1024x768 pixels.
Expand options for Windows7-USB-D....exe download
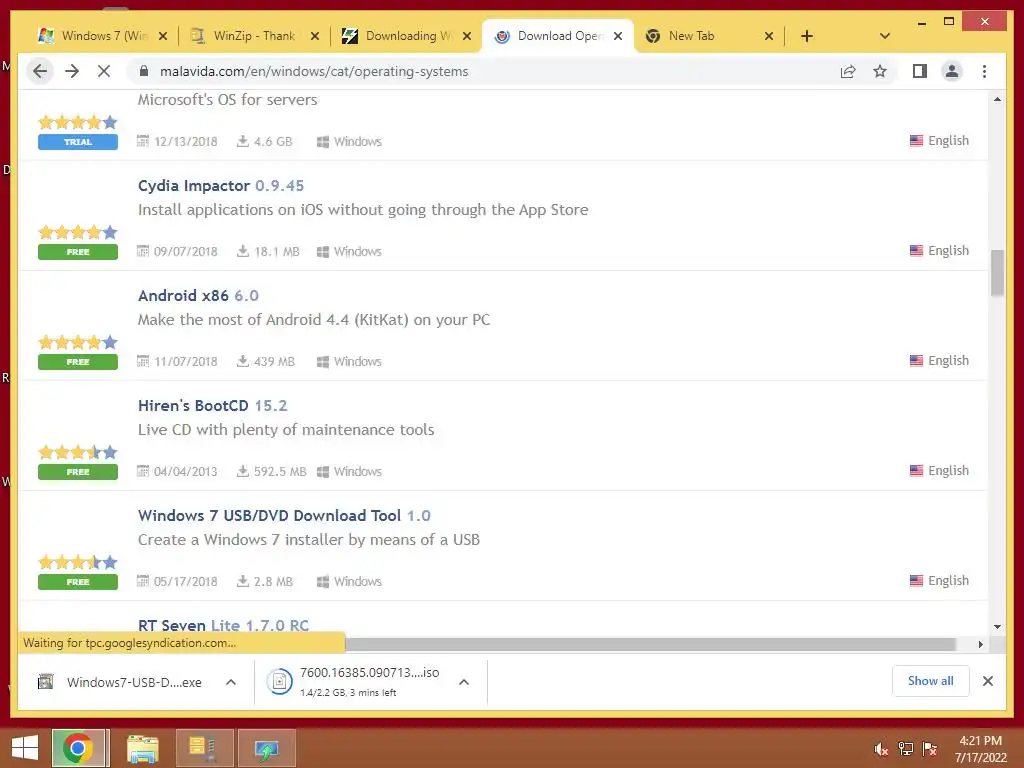click(x=231, y=682)
